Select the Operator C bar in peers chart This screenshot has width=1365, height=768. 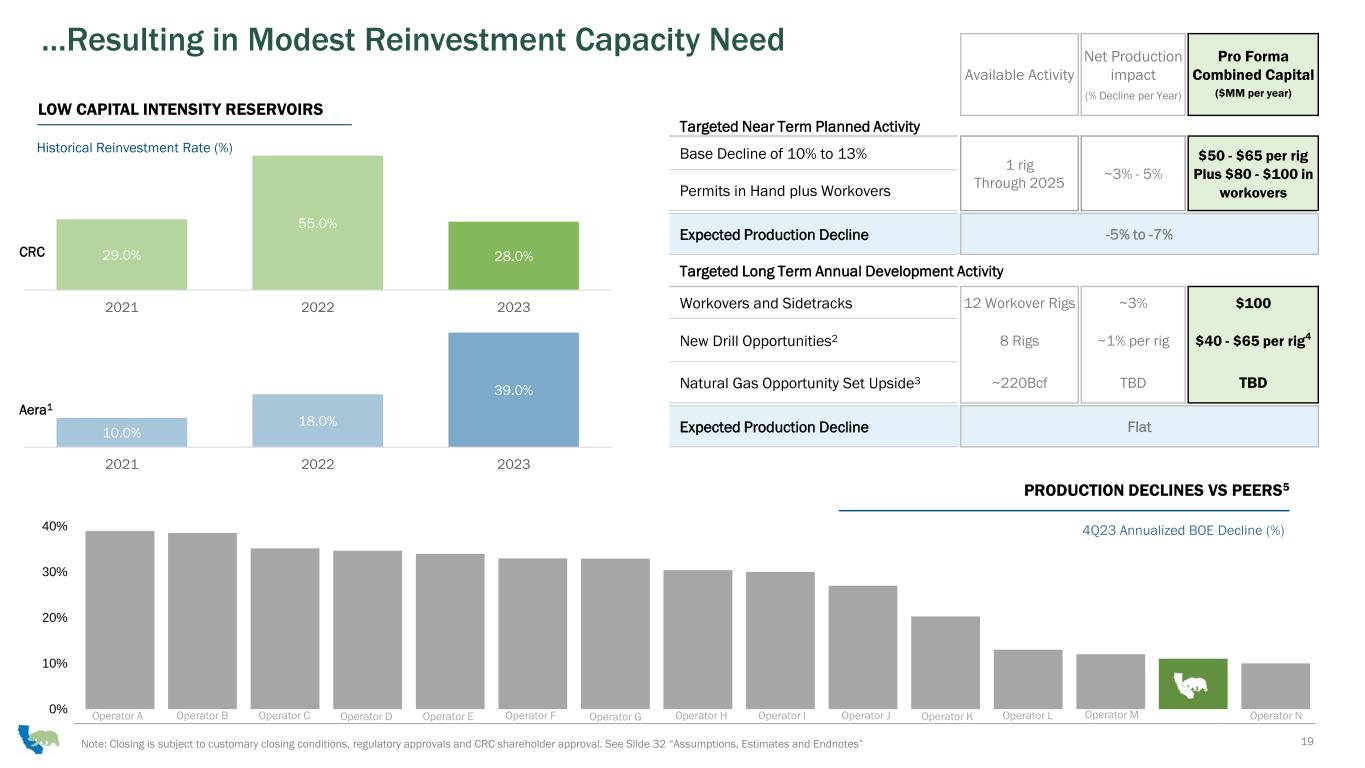coord(285,628)
